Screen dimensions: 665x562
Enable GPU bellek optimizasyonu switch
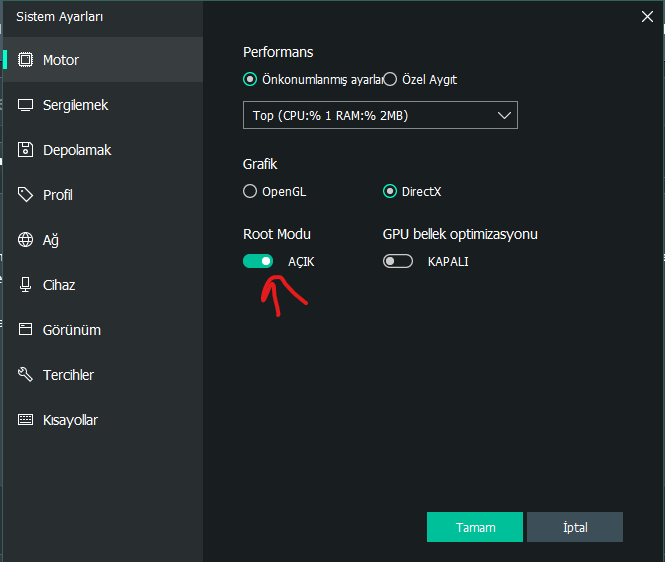(398, 261)
